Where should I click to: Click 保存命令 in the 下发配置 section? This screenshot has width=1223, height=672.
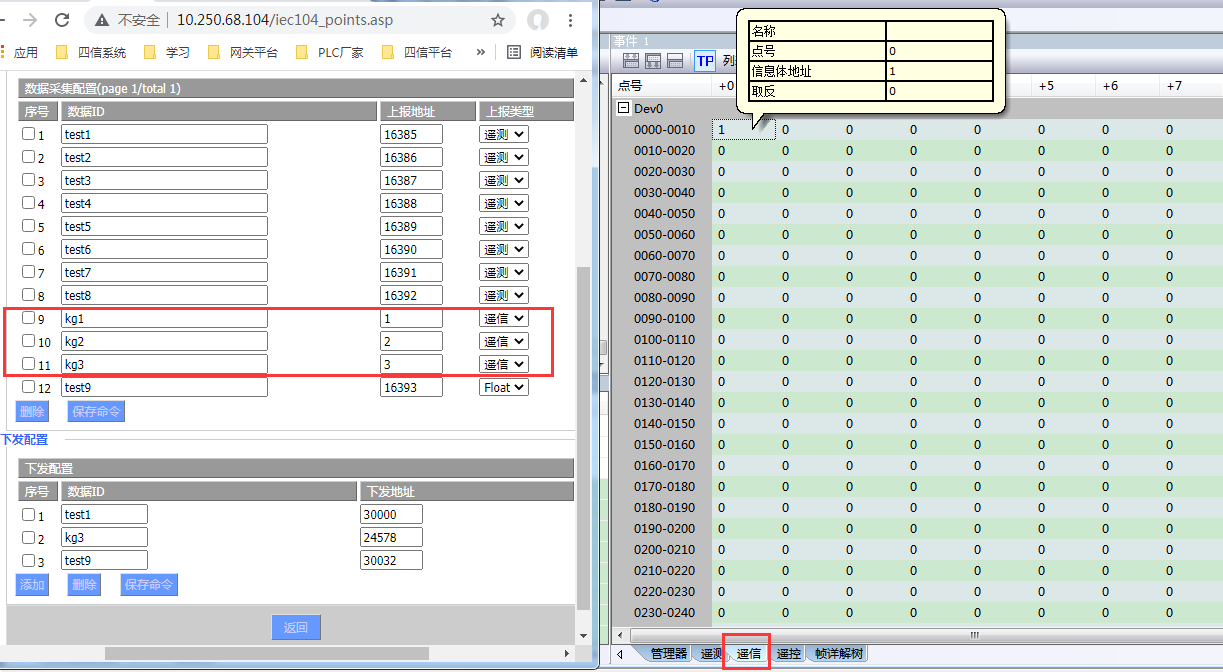149,585
